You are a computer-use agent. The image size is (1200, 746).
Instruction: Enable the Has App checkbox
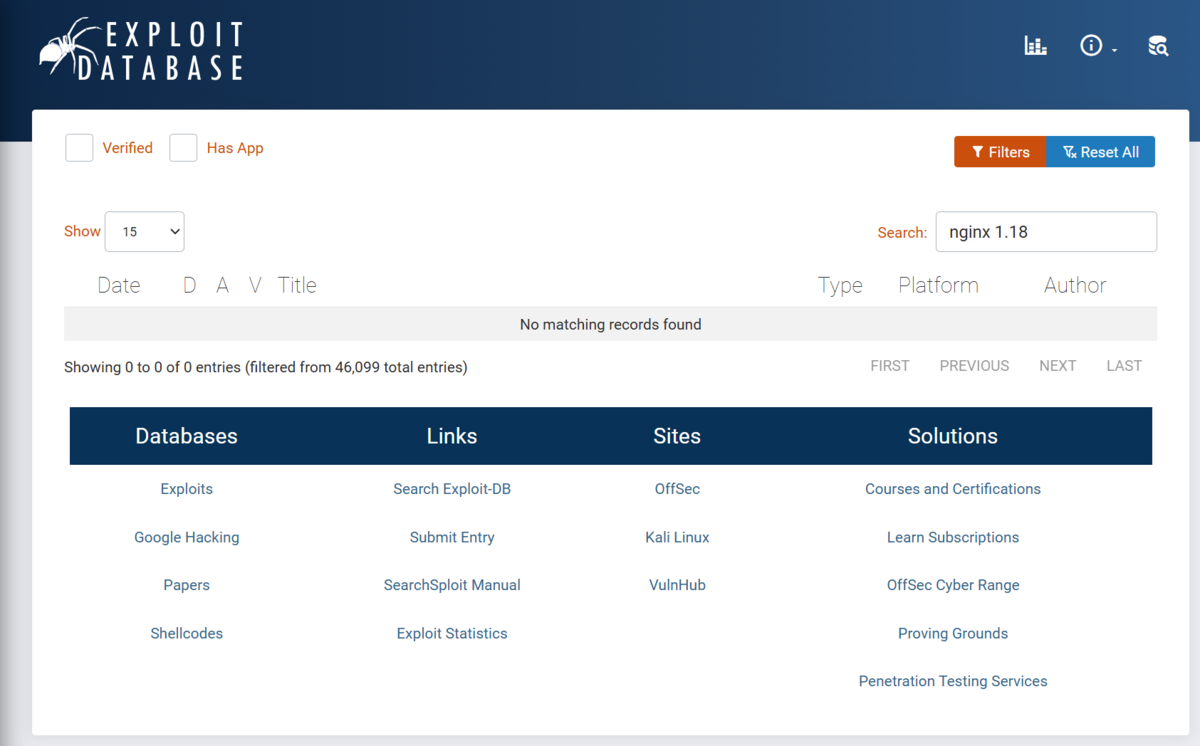tap(183, 148)
